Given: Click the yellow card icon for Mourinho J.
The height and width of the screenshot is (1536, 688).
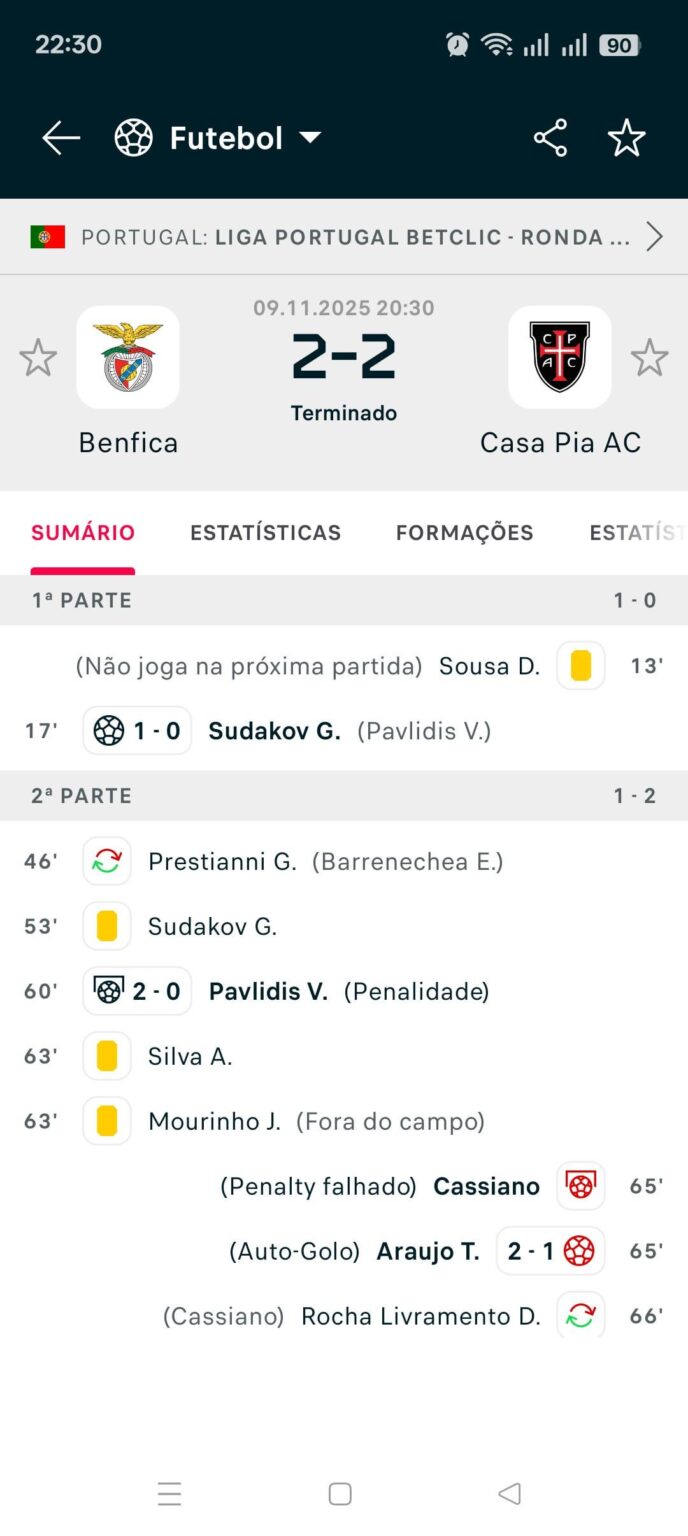Looking at the screenshot, I should tap(106, 1121).
